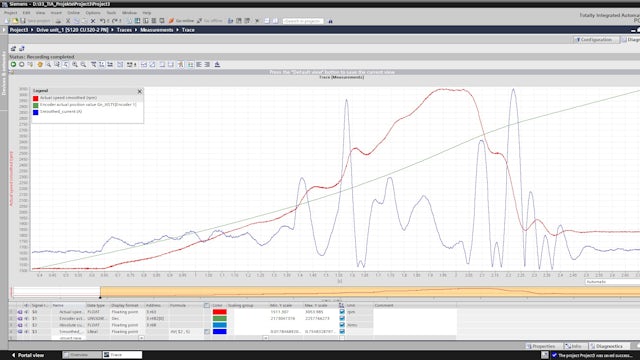Image resolution: width=640 pixels, height=360 pixels.
Task: Click the Devices & networks side tab
Action: 4,74
